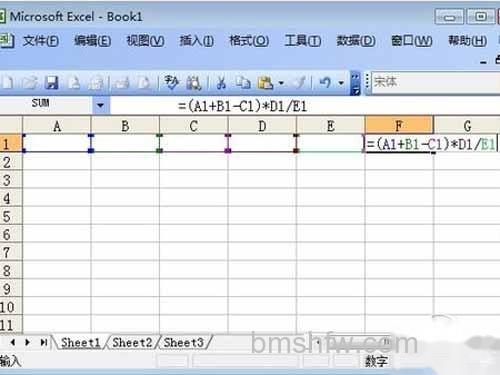Select column G header
Image resolution: width=500 pixels, height=375 pixels.
click(467, 126)
